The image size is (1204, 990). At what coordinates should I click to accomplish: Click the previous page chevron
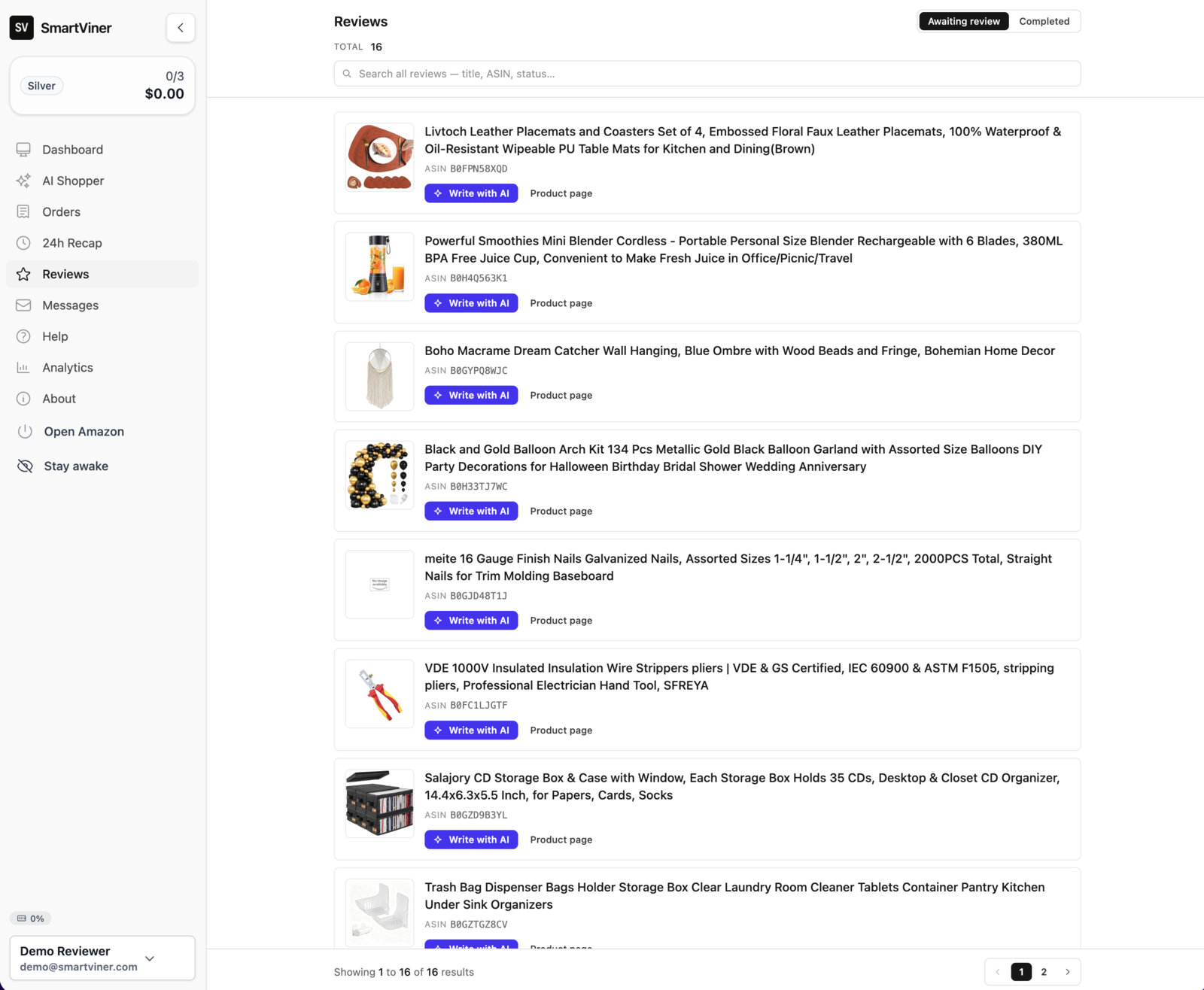[x=998, y=972]
